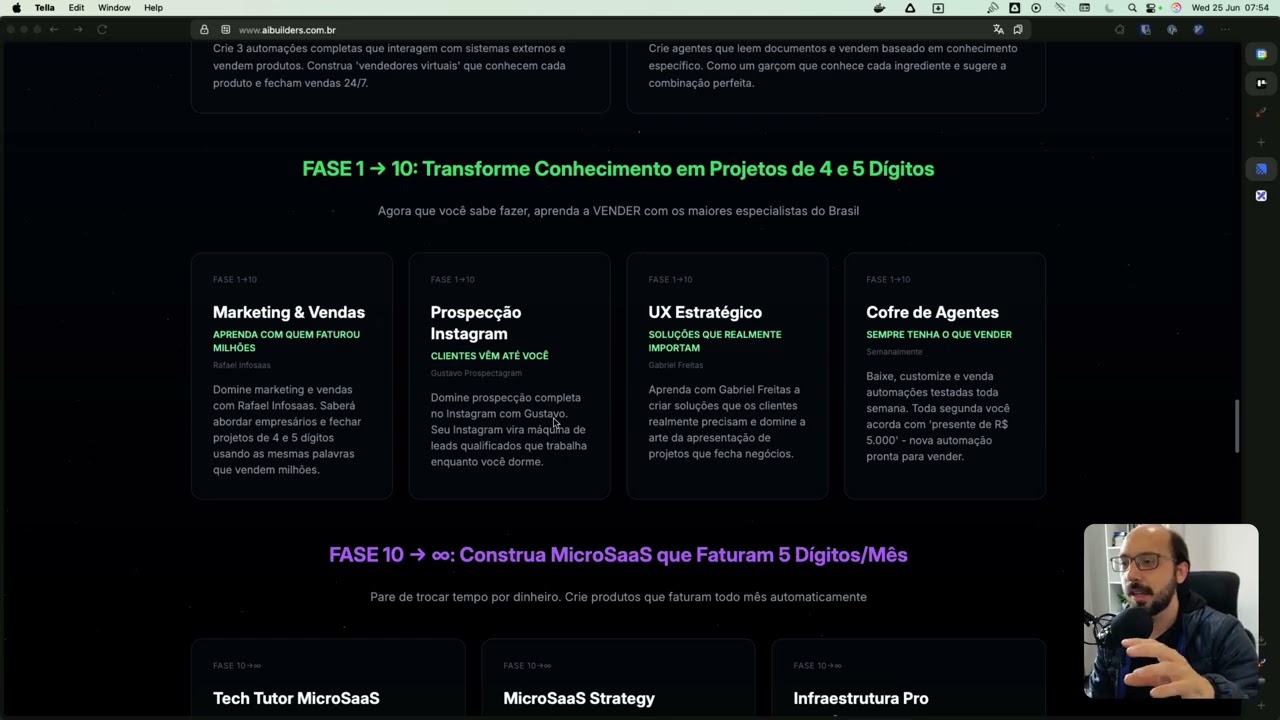Click 'APRENDA COM QUEM FATUROU MILHÕES' subtitle
Screen dimensions: 1280x720
(x=286, y=341)
